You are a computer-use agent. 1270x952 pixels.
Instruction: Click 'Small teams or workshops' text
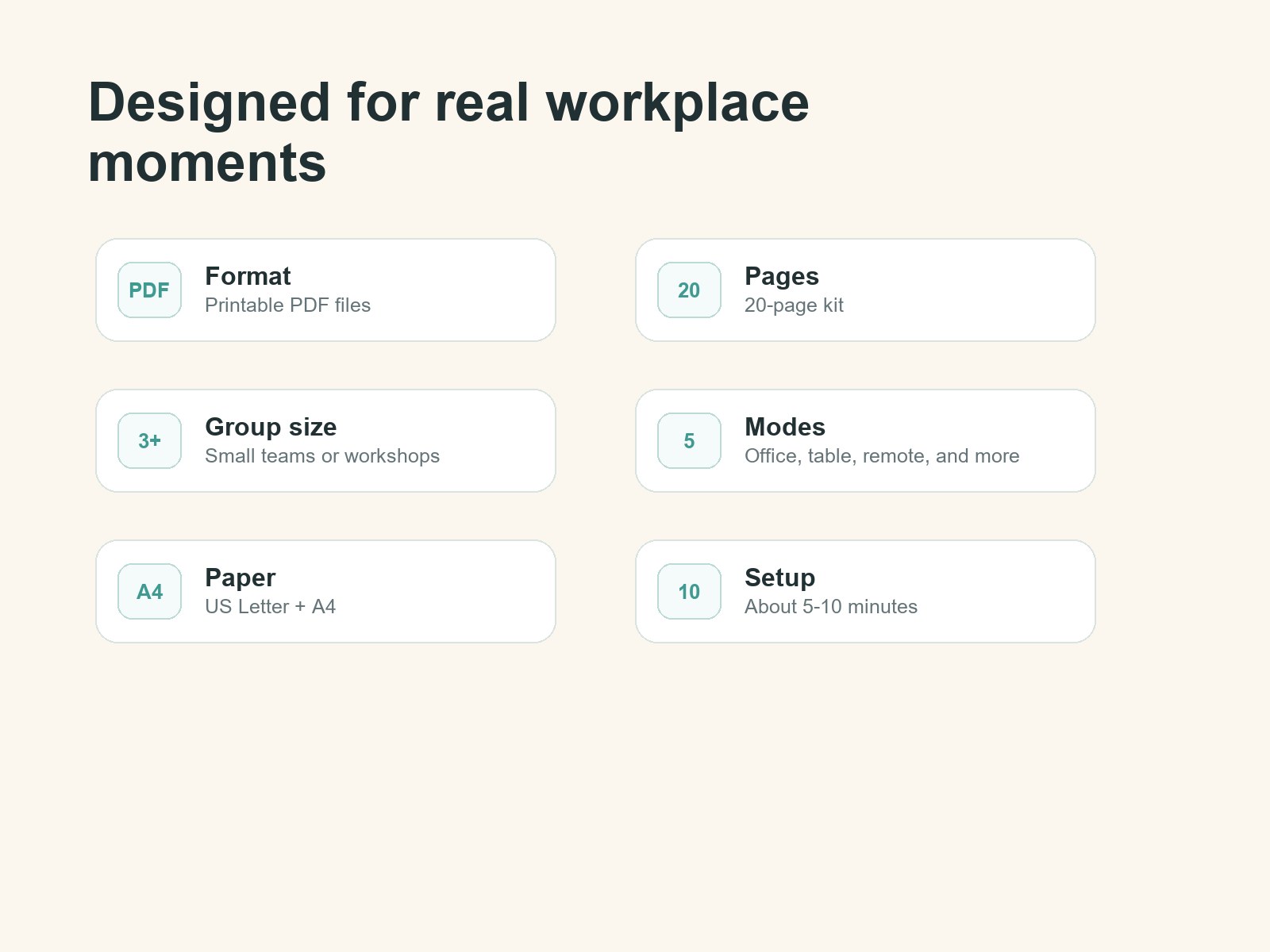click(322, 456)
